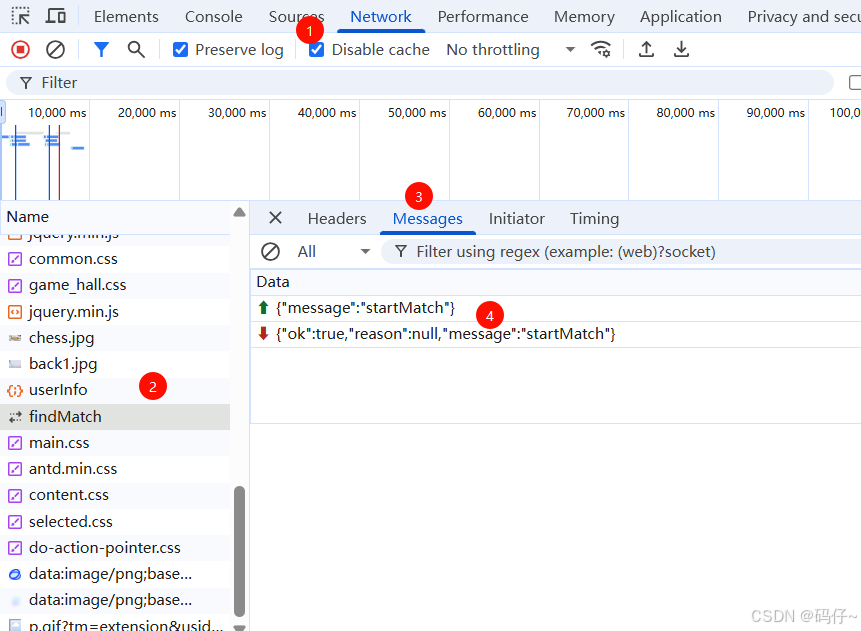Image resolution: width=861 pixels, height=631 pixels.
Task: Open the All message type dropdown
Action: 333,252
